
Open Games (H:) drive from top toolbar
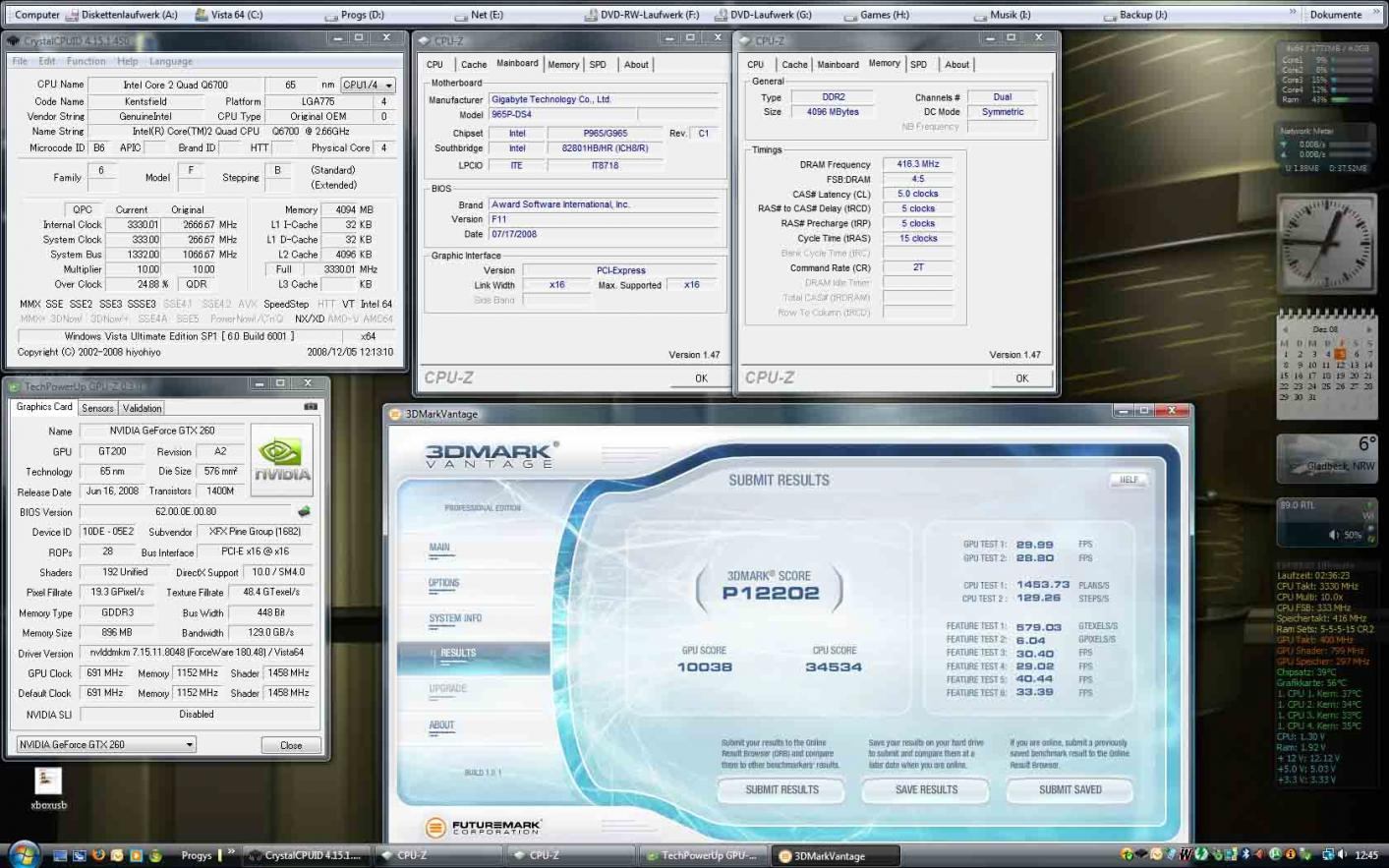click(877, 15)
